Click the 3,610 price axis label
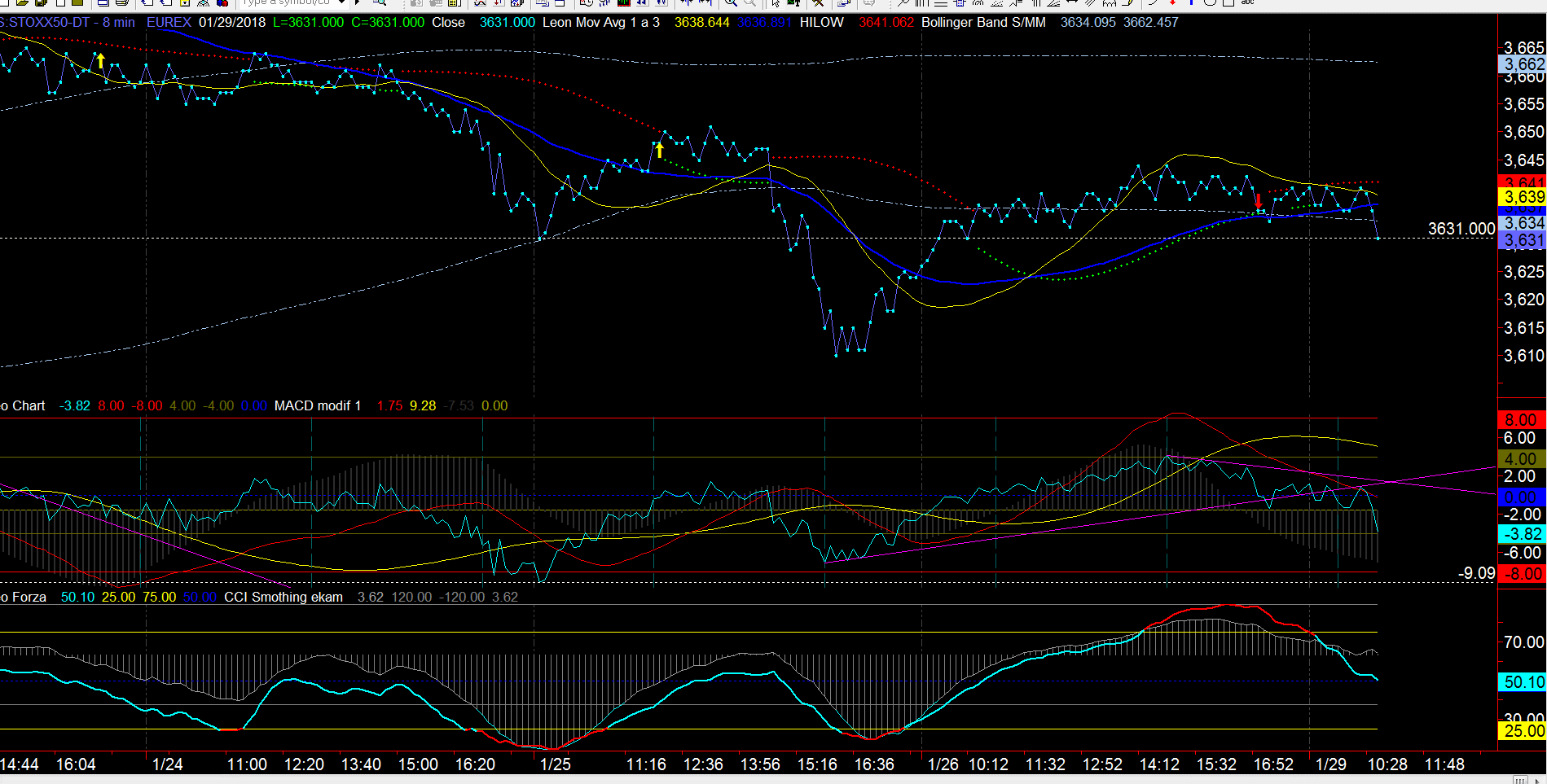Image resolution: width=1547 pixels, height=784 pixels. pos(1524,356)
